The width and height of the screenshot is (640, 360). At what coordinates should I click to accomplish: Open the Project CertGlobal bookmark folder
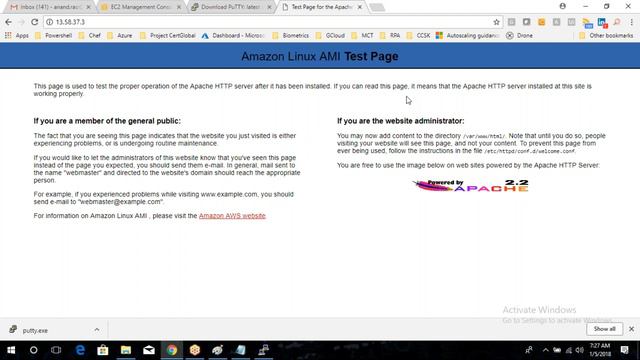click(x=167, y=36)
